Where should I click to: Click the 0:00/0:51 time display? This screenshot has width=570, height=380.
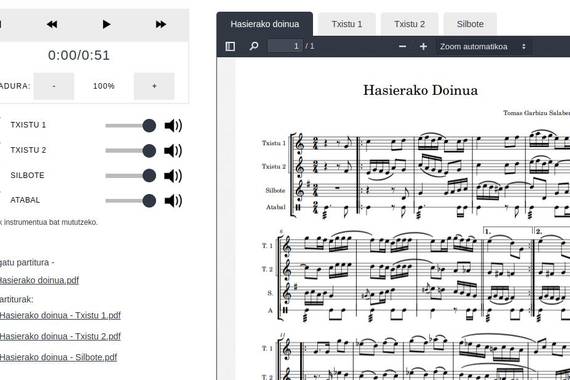(79, 55)
